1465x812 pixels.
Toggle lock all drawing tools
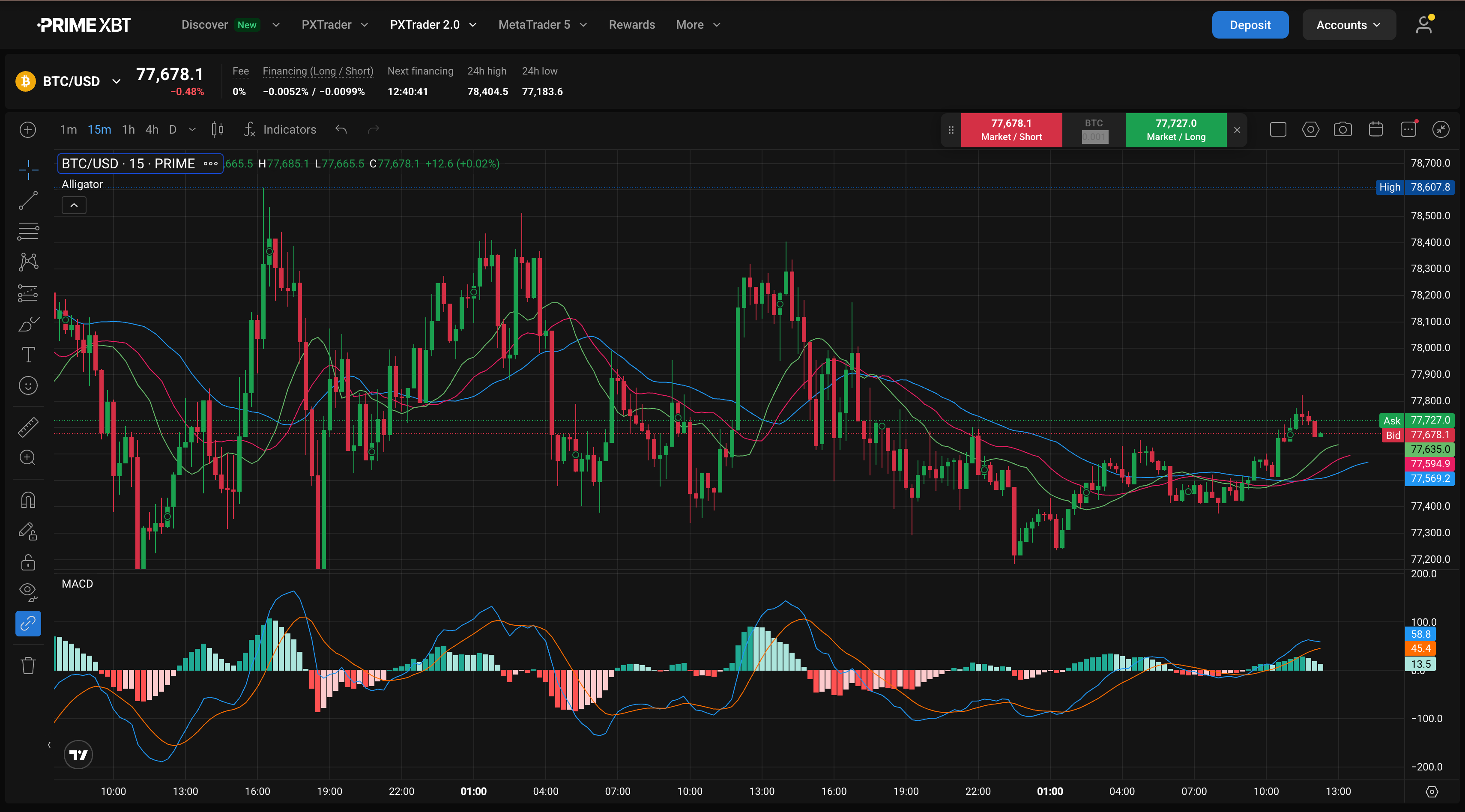click(x=28, y=562)
